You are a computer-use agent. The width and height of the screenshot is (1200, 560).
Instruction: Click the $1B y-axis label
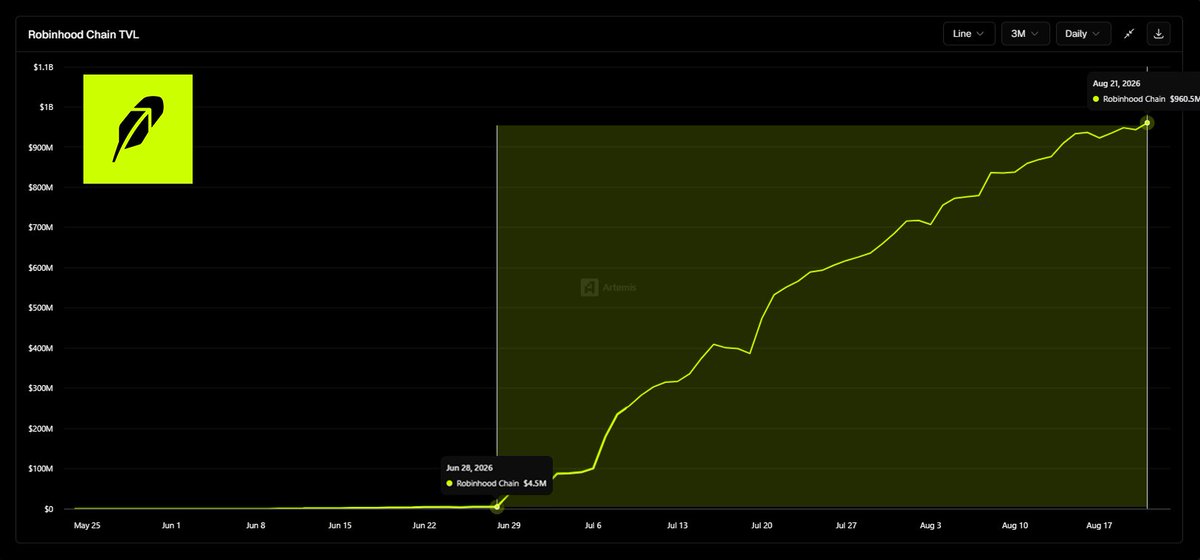46,107
